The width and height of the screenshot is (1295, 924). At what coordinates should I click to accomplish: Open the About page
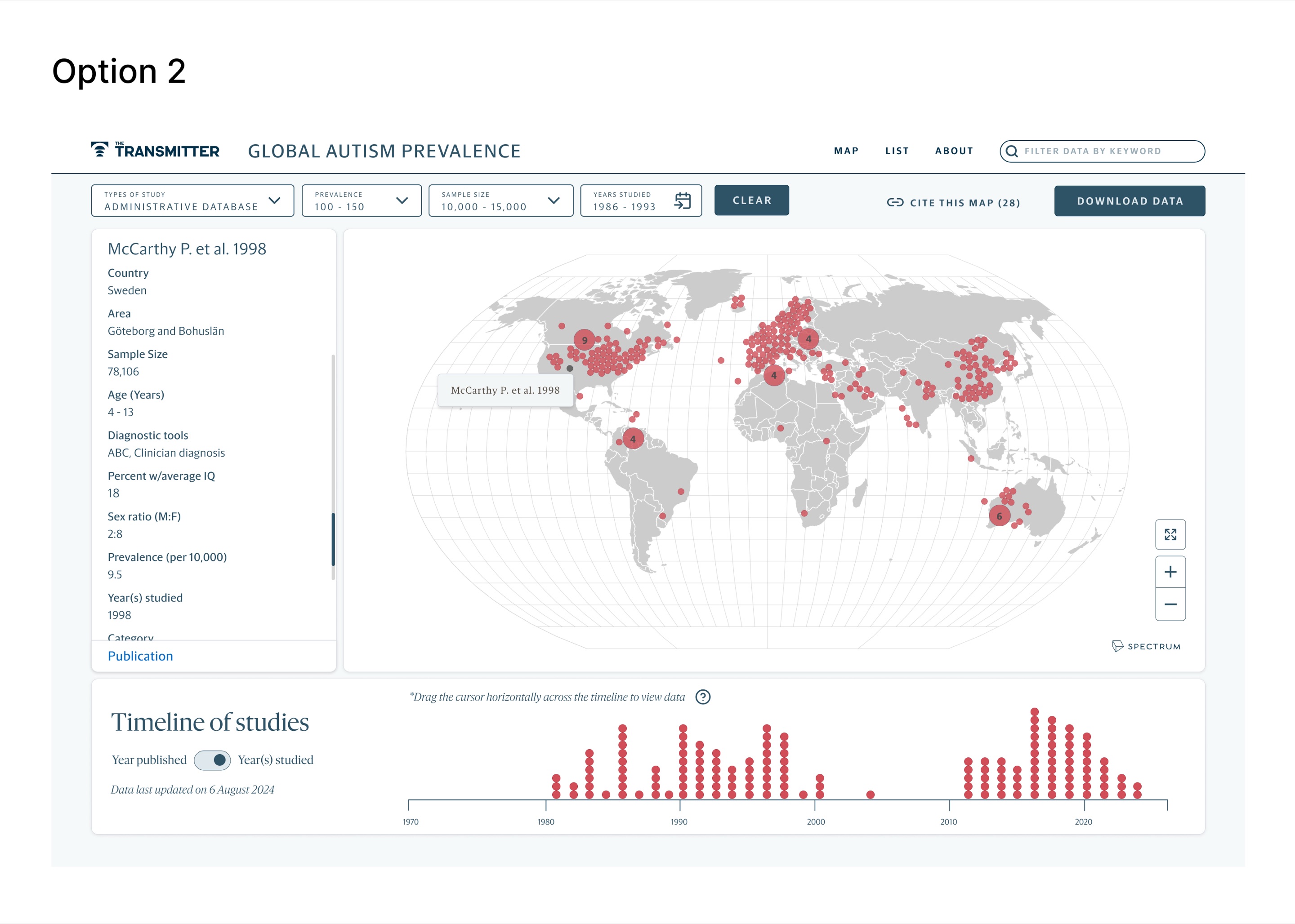[954, 151]
